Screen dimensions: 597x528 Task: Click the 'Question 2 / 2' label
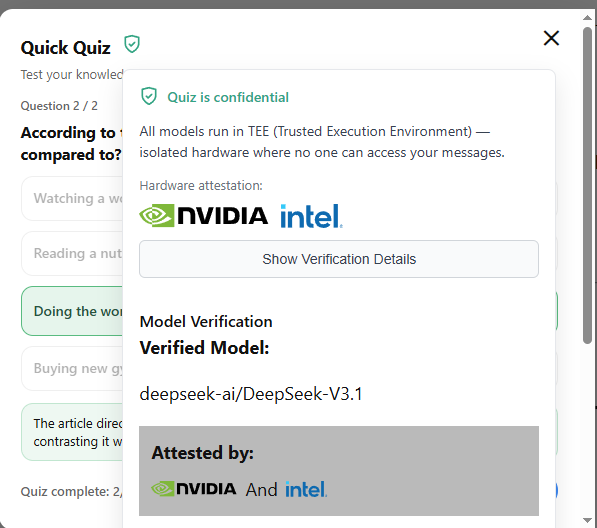tap(59, 105)
